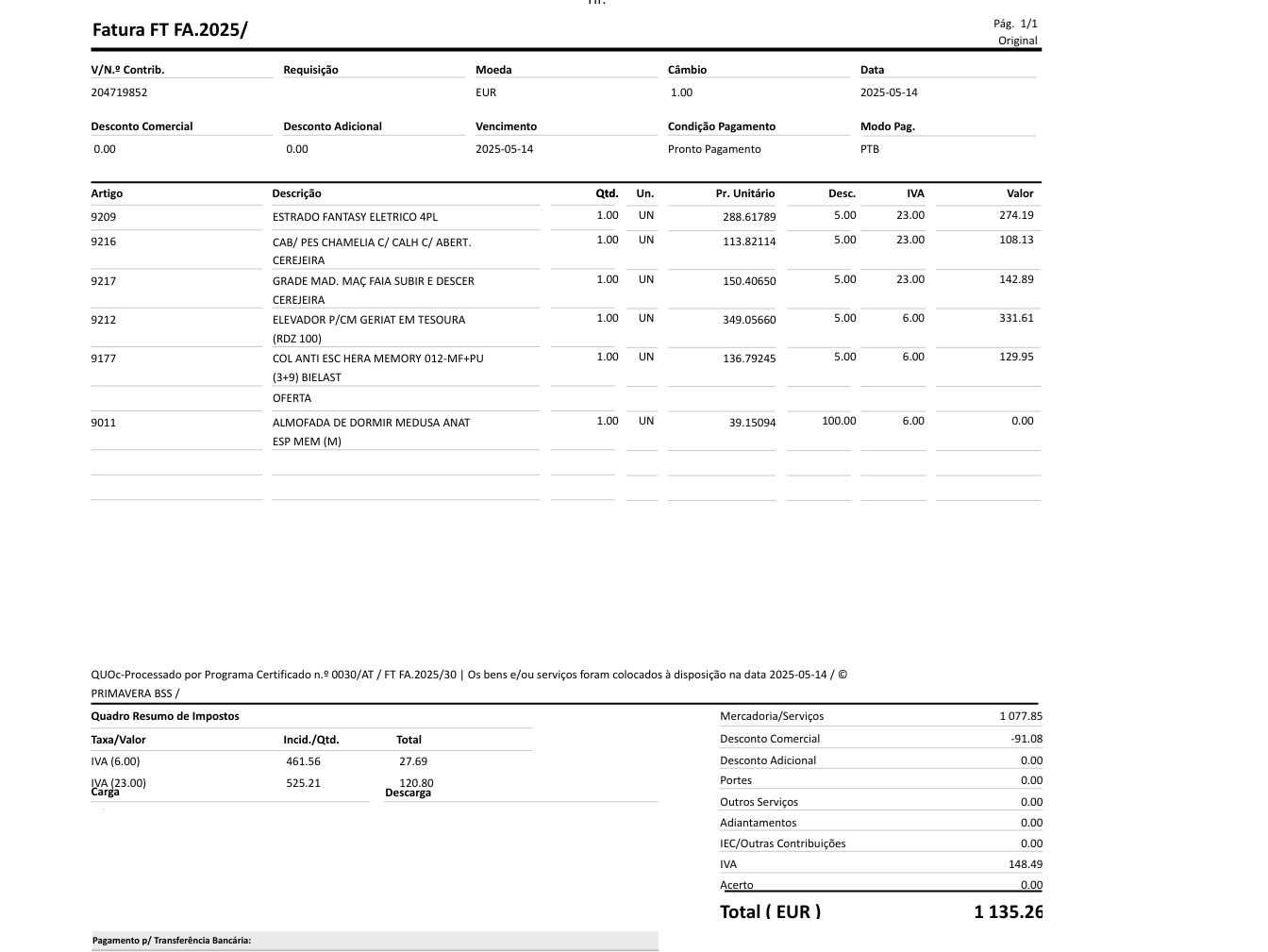Select tax total 120.80

coord(416,783)
